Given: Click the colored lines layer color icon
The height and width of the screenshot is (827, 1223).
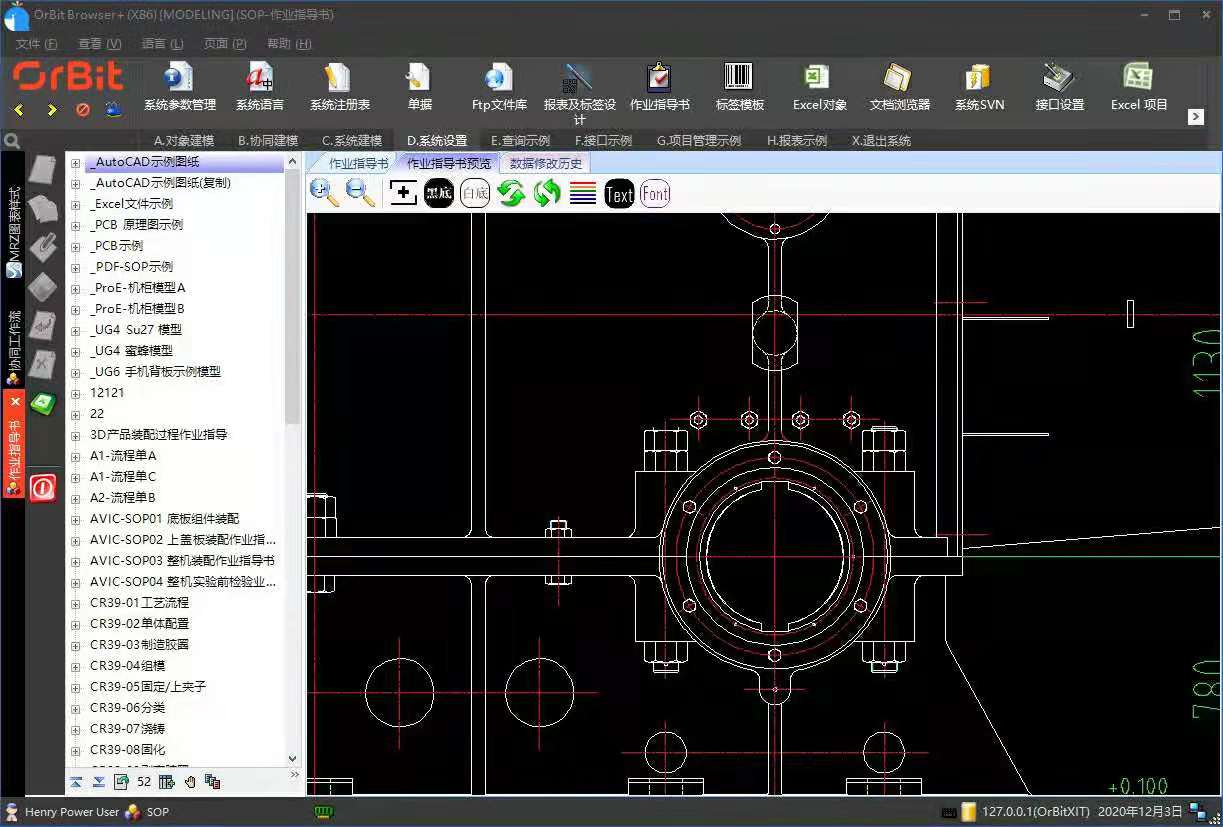Looking at the screenshot, I should (583, 194).
